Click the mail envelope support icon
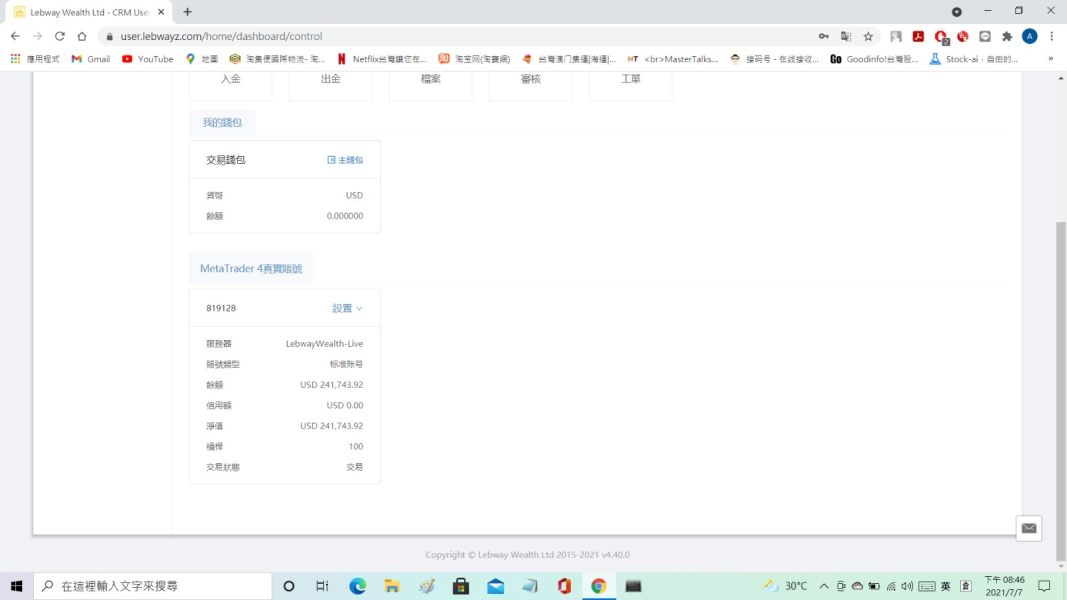 coord(1028,528)
